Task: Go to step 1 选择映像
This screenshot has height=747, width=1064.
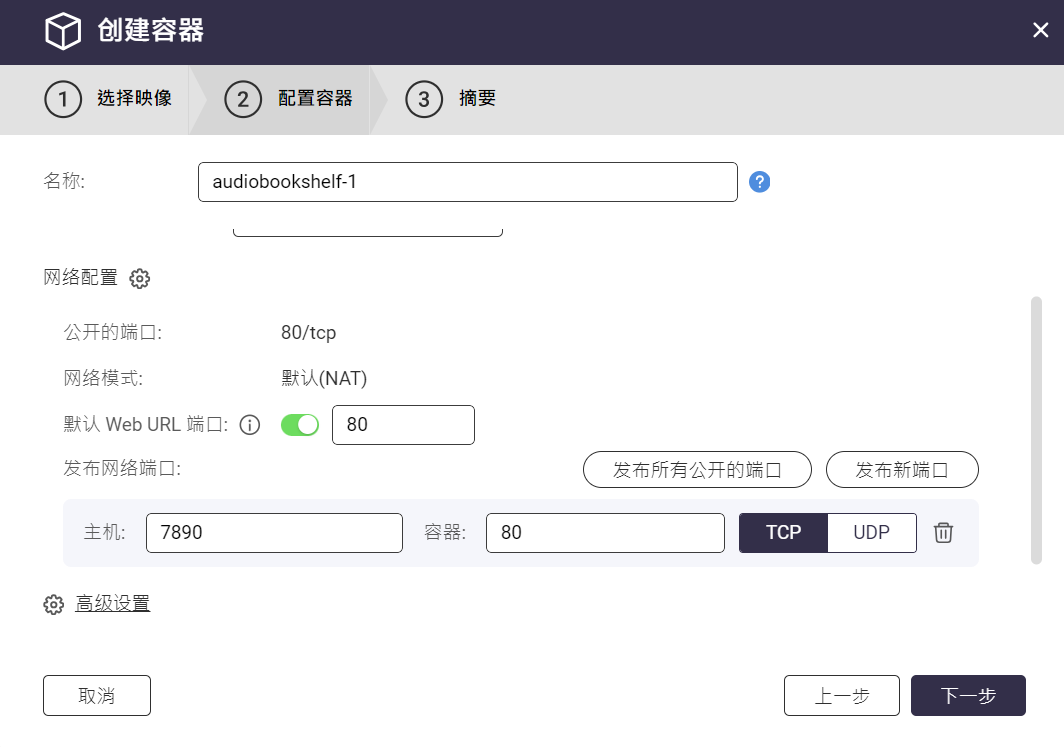Action: click(108, 99)
